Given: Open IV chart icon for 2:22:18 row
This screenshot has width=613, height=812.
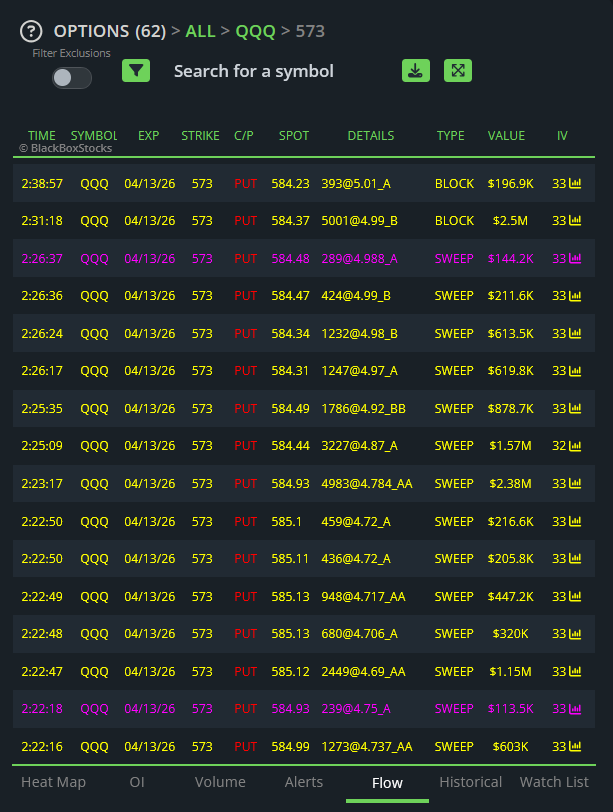Looking at the screenshot, I should 575,709.
